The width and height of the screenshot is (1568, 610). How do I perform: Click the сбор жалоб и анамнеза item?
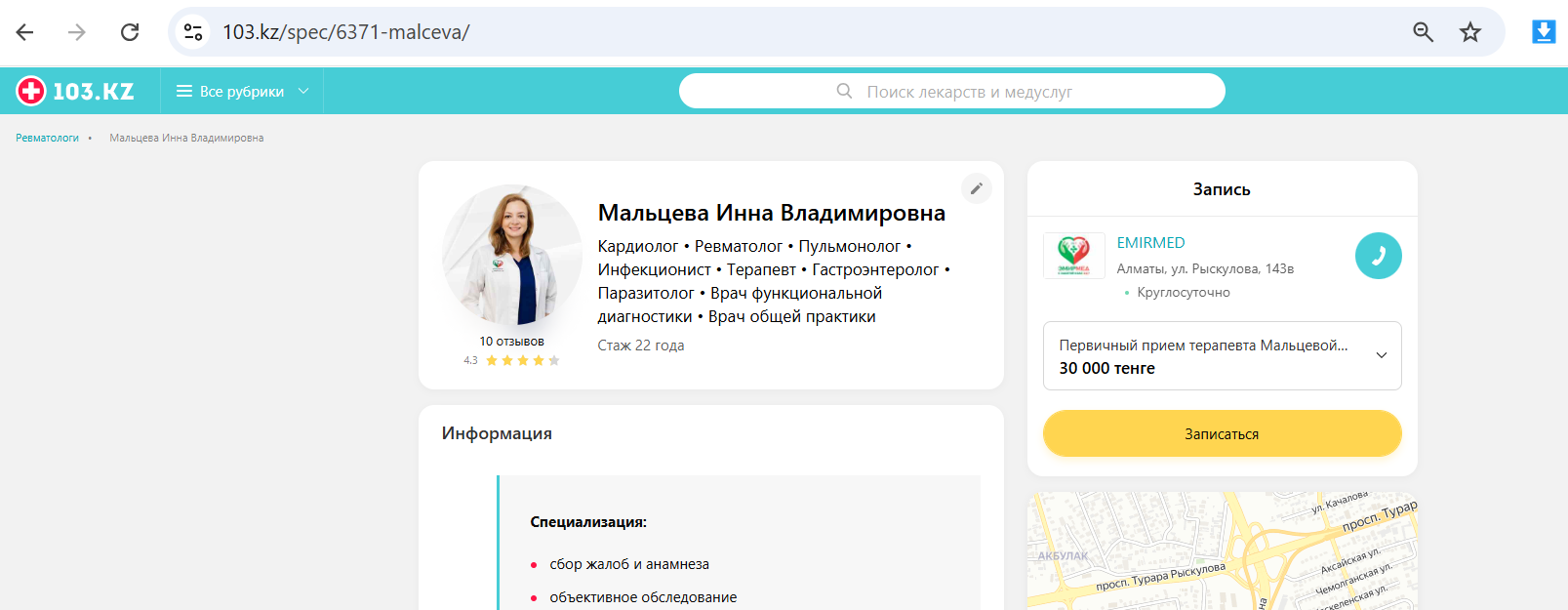click(x=629, y=564)
